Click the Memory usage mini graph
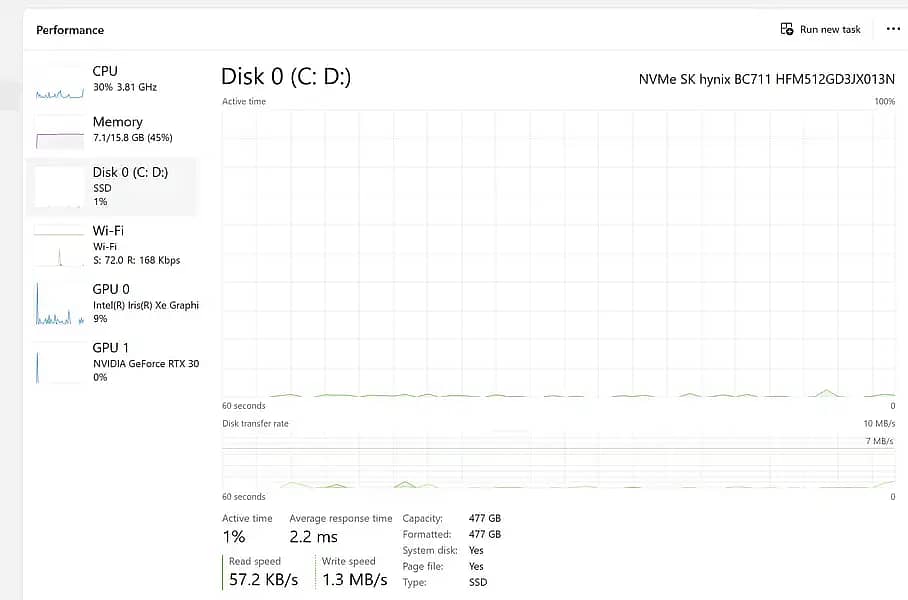The image size is (908, 600). (60, 131)
